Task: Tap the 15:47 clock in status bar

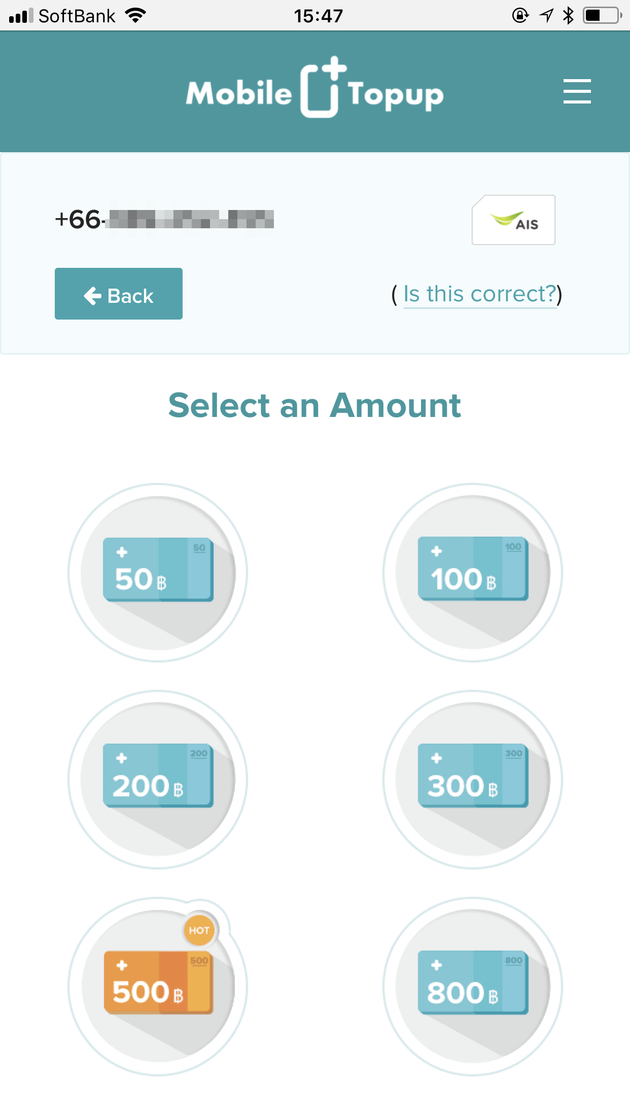Action: pyautogui.click(x=318, y=15)
